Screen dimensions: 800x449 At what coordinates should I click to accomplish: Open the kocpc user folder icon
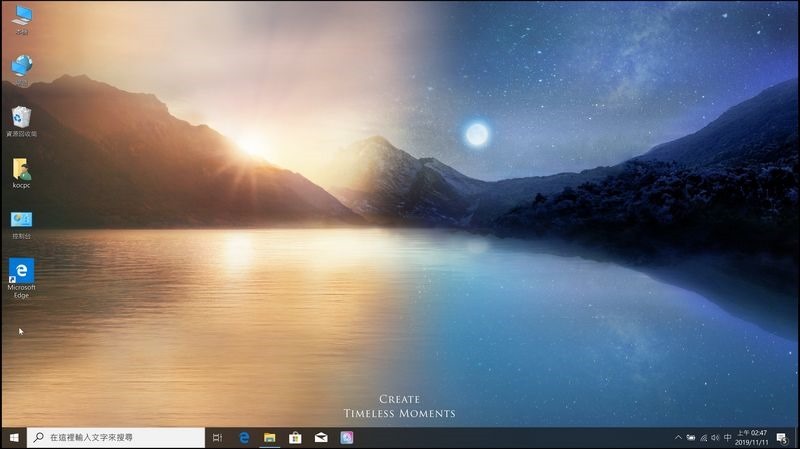(x=21, y=173)
